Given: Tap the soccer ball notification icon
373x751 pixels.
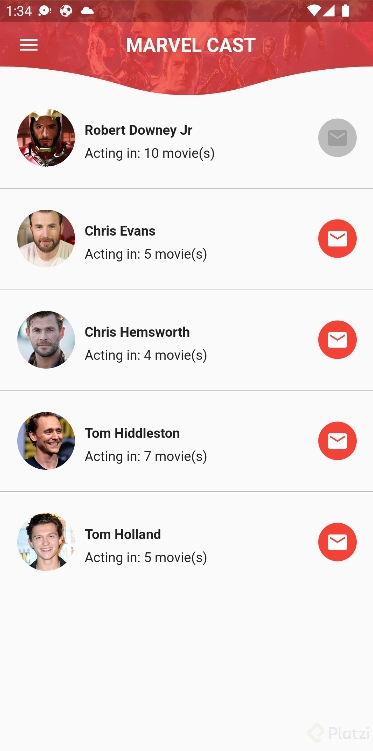Looking at the screenshot, I should click(66, 11).
